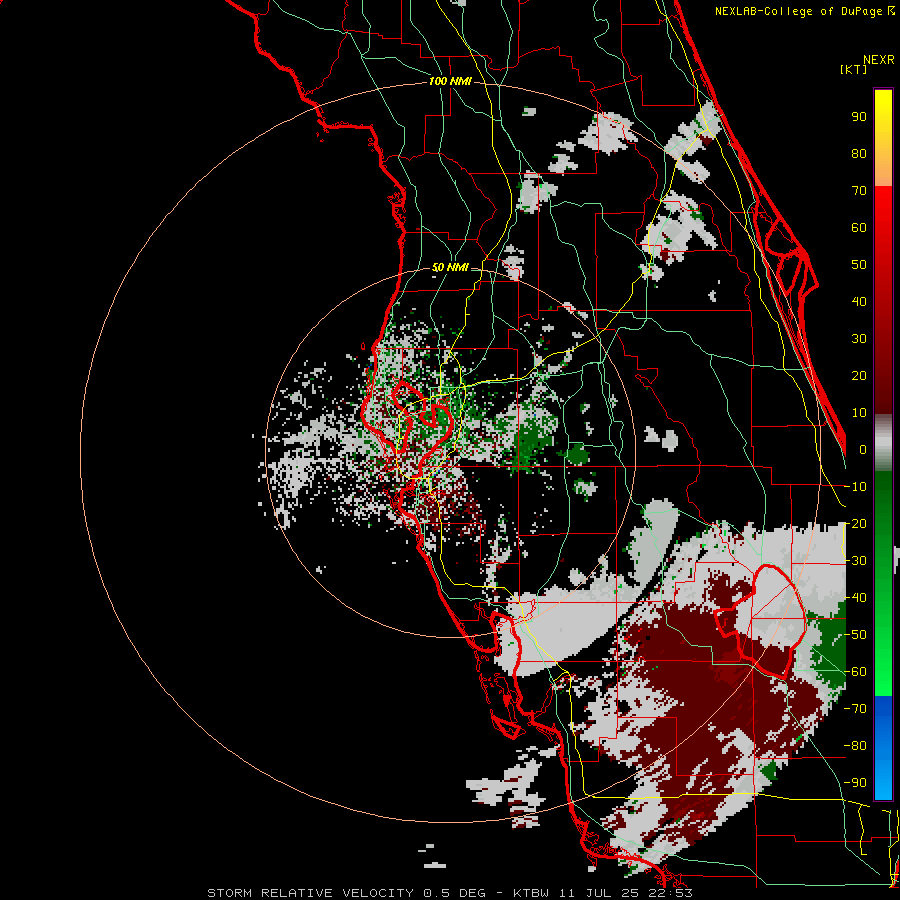Click the positive 10 scale value

859,413
